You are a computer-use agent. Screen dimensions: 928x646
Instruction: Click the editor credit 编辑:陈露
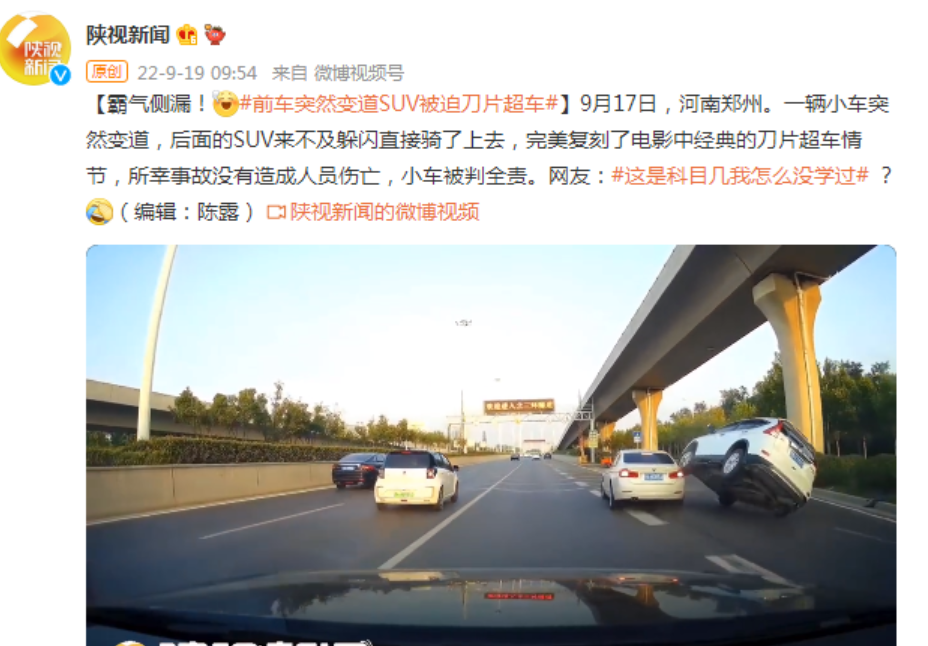[x=187, y=212]
